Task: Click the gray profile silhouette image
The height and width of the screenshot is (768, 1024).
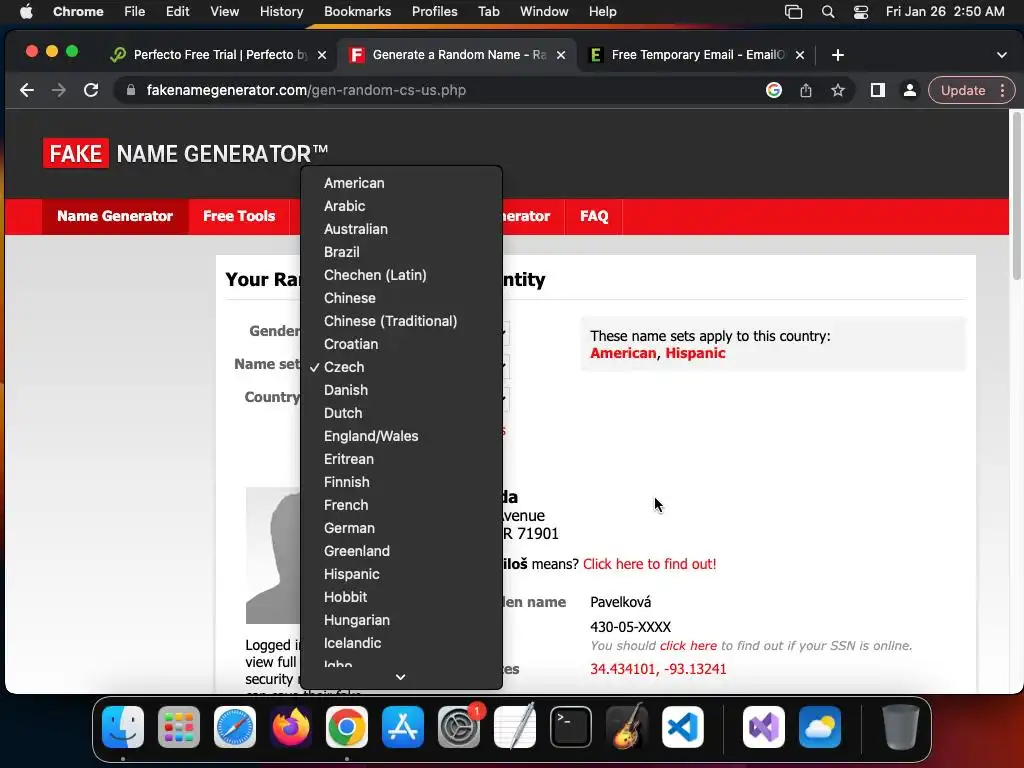Action: [273, 555]
